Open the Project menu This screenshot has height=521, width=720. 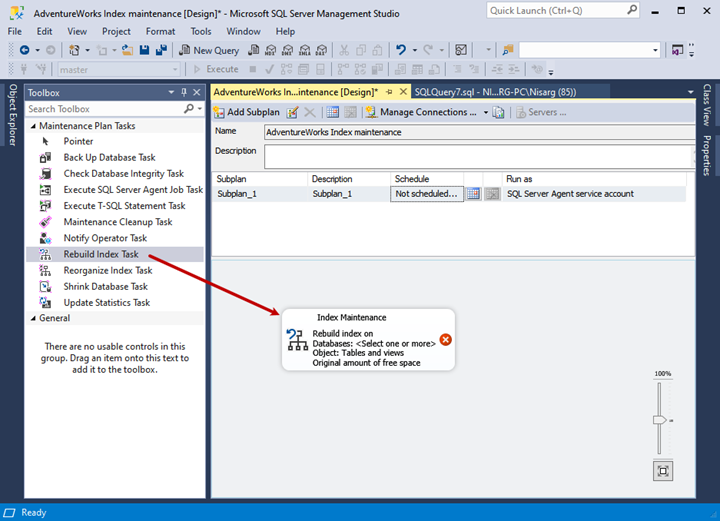(116, 31)
